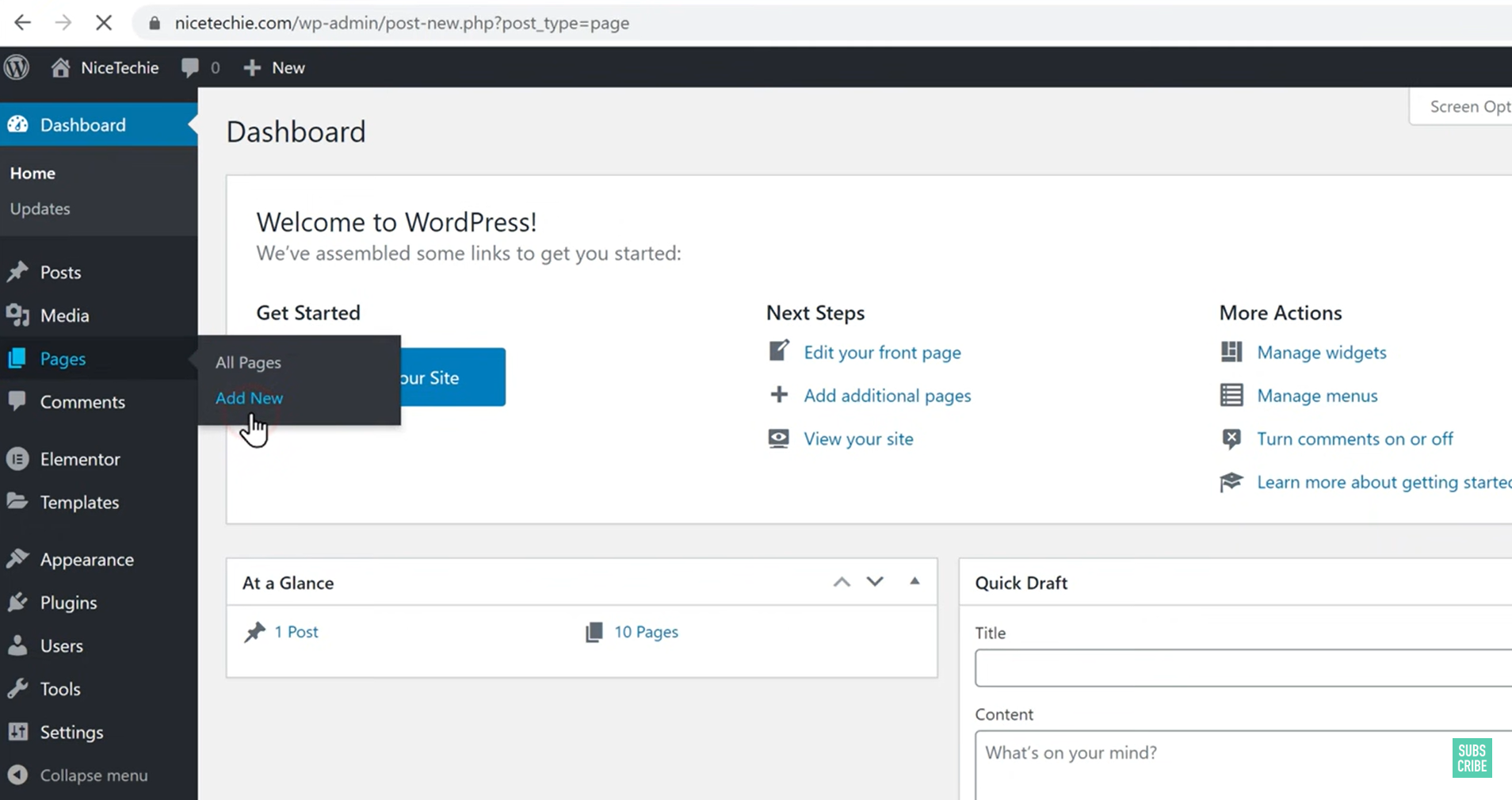Image resolution: width=1512 pixels, height=800 pixels.
Task: Click the graduation cap learn more icon
Action: click(x=1231, y=482)
